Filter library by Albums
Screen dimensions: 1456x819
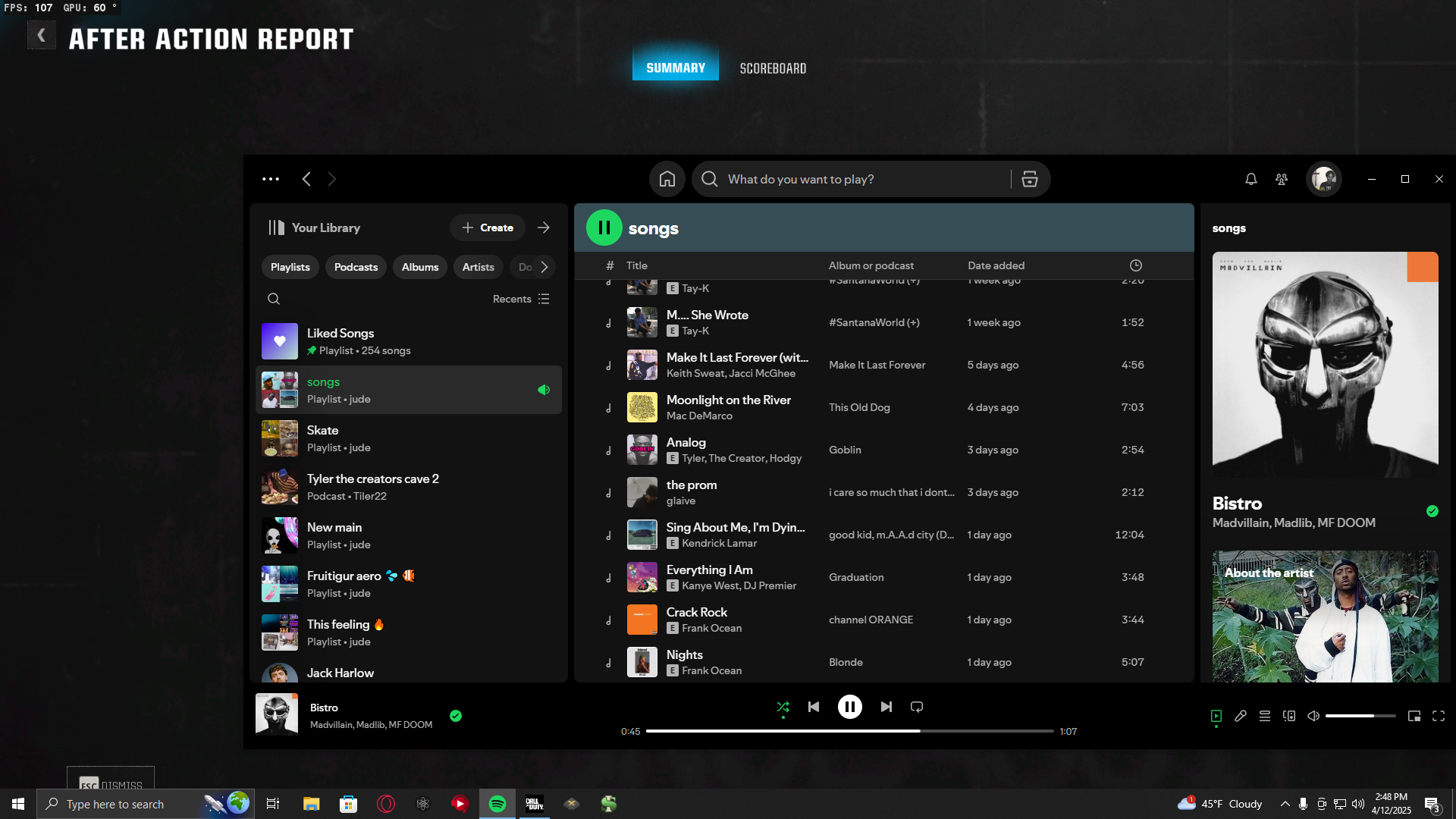coord(420,267)
